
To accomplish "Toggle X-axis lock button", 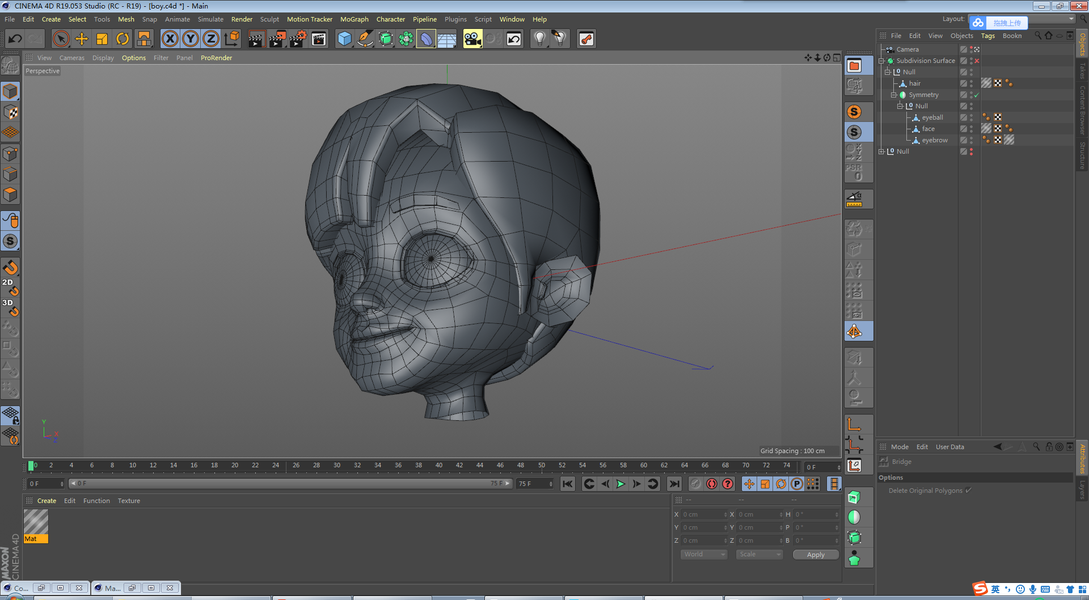I will point(170,39).
